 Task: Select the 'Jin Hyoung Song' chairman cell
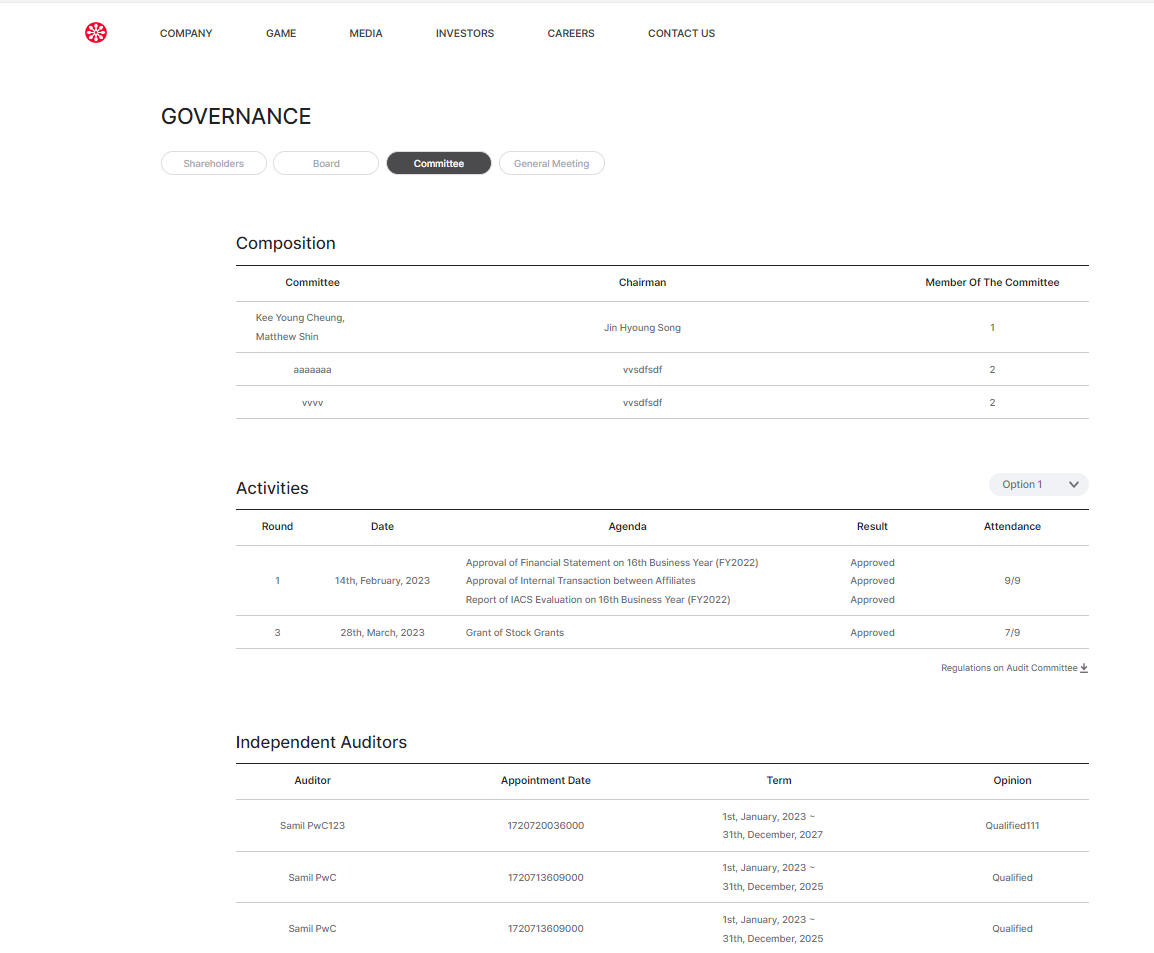pyautogui.click(x=643, y=327)
